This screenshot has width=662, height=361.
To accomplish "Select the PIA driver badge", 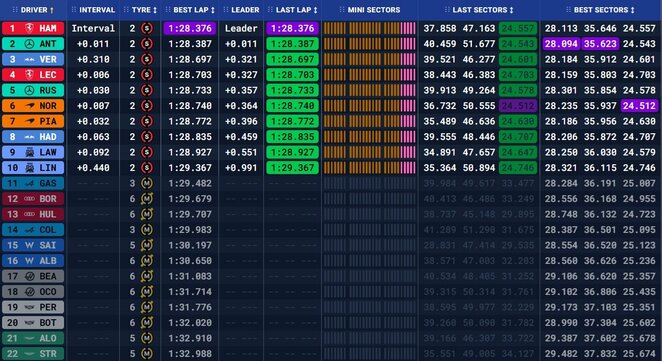I will [x=33, y=121].
